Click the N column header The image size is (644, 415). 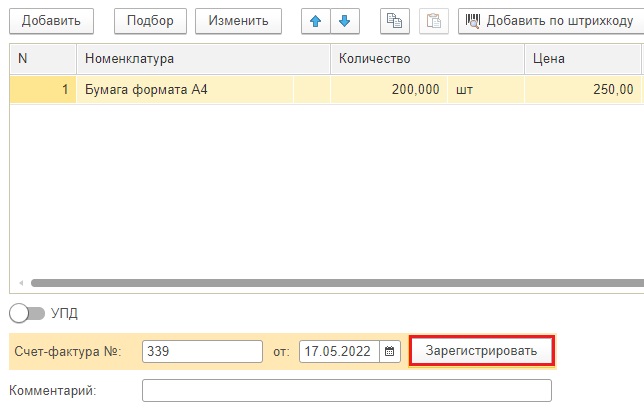coord(43,59)
